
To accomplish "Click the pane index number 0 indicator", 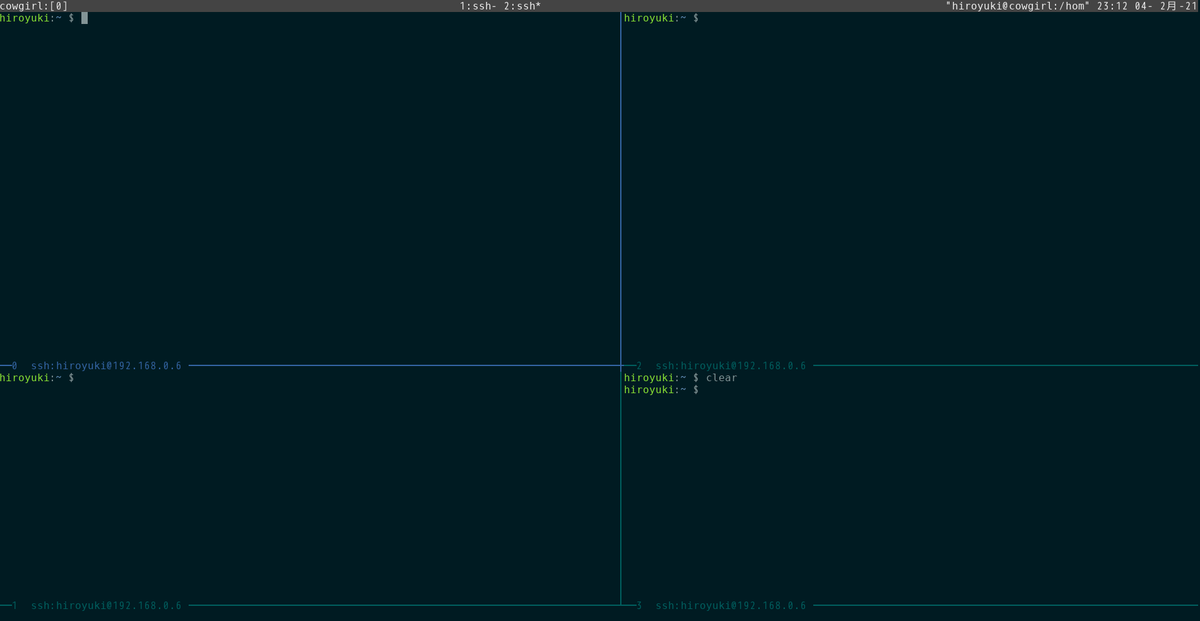I will (10, 365).
